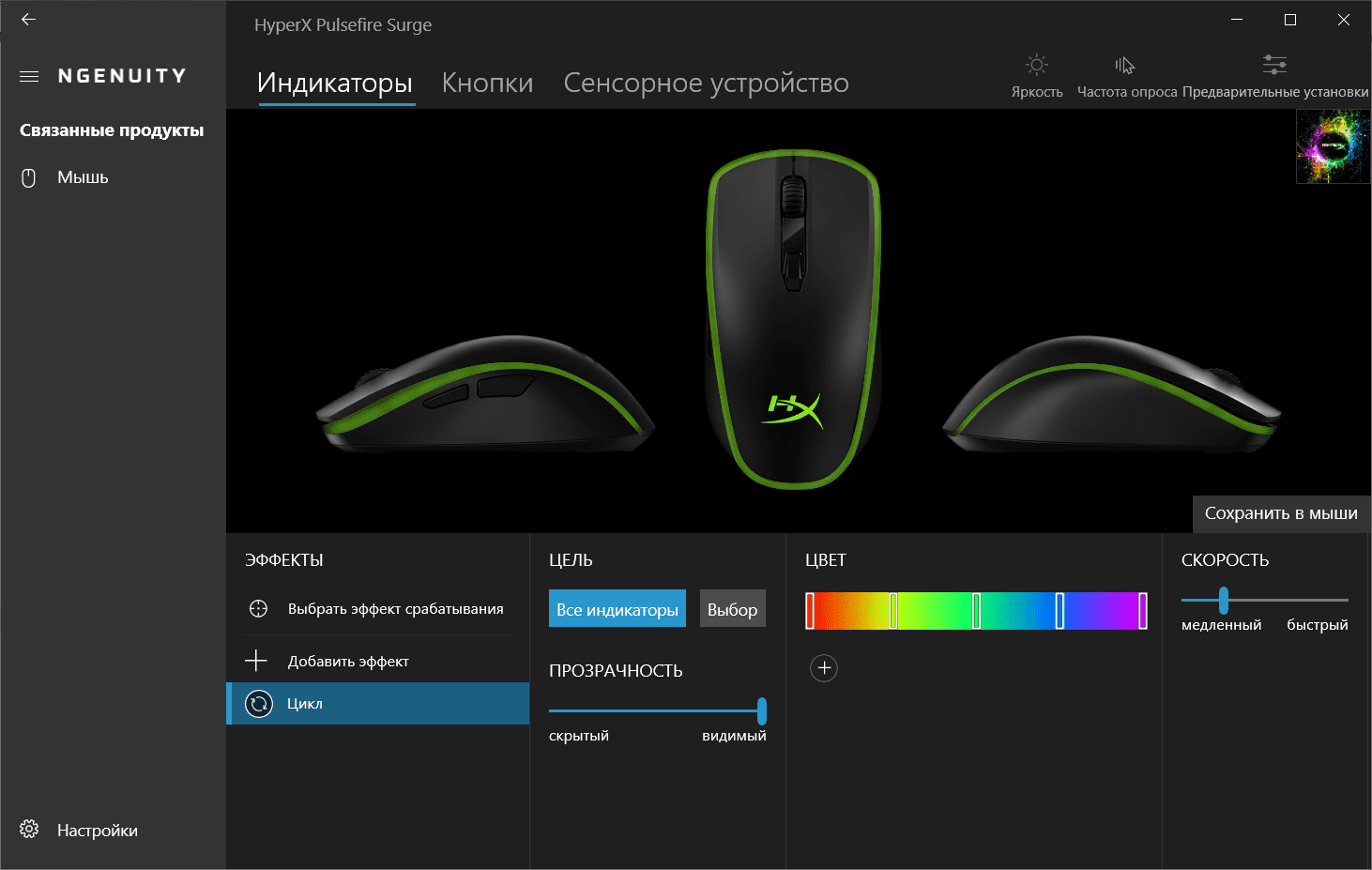The height and width of the screenshot is (870, 1372).
Task: Select the Цикл effect entry
Action: point(378,703)
